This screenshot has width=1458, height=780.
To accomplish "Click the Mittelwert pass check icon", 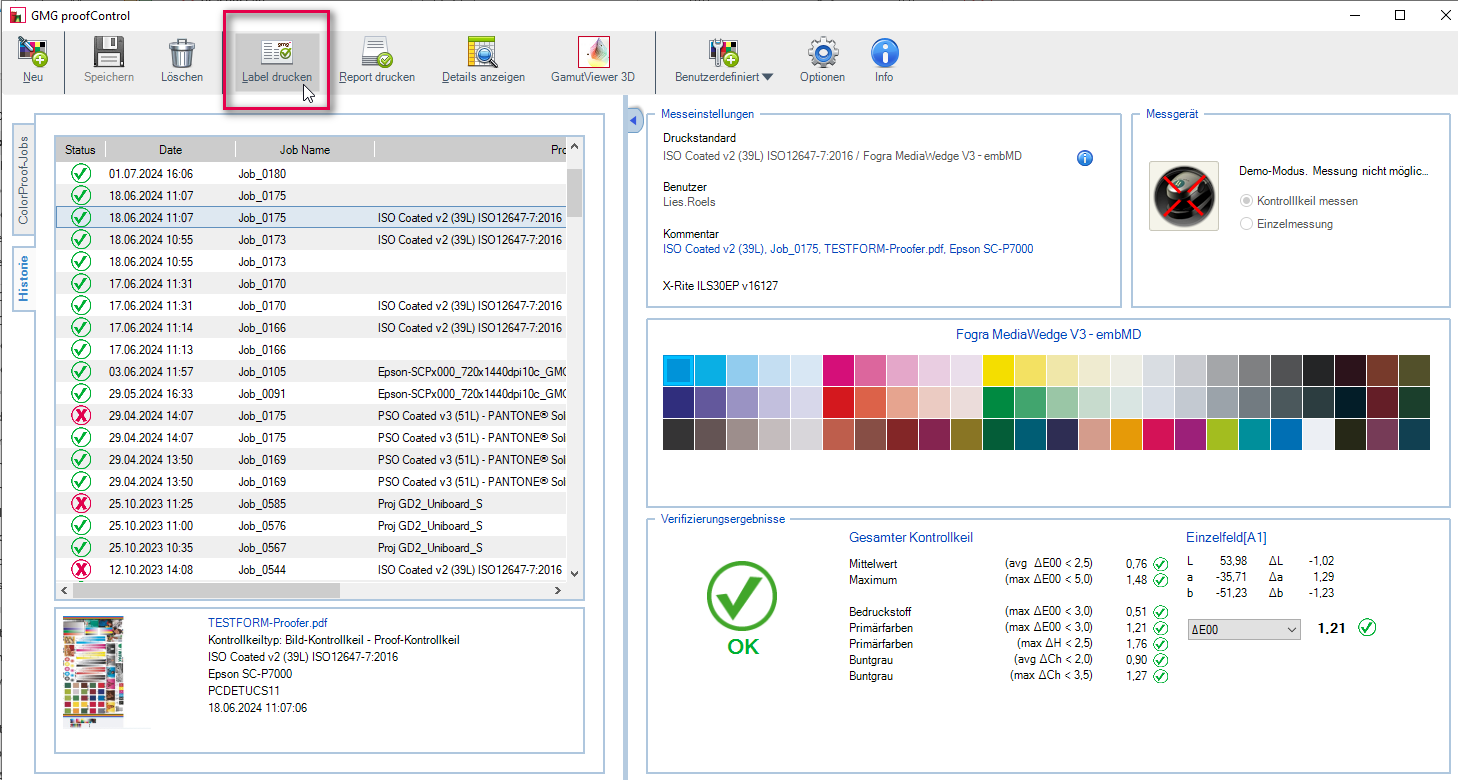I will click(x=1160, y=564).
